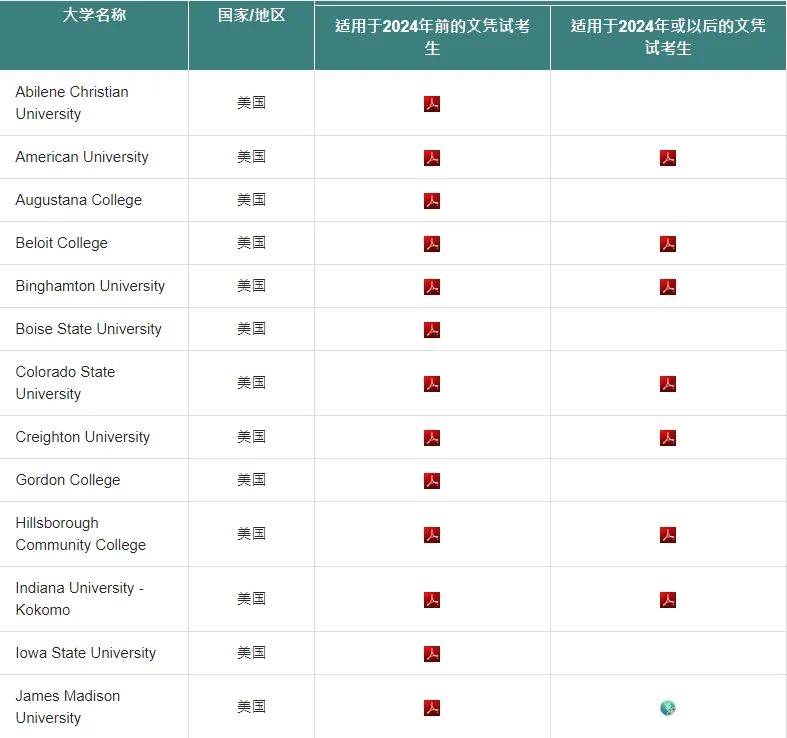Click 美国 in the Augustana College row
787x738 pixels.
(x=251, y=200)
